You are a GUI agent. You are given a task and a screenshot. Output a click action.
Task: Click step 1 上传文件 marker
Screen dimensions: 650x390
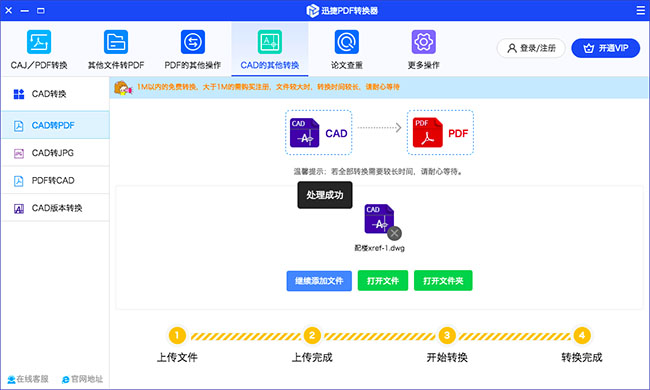(177, 335)
